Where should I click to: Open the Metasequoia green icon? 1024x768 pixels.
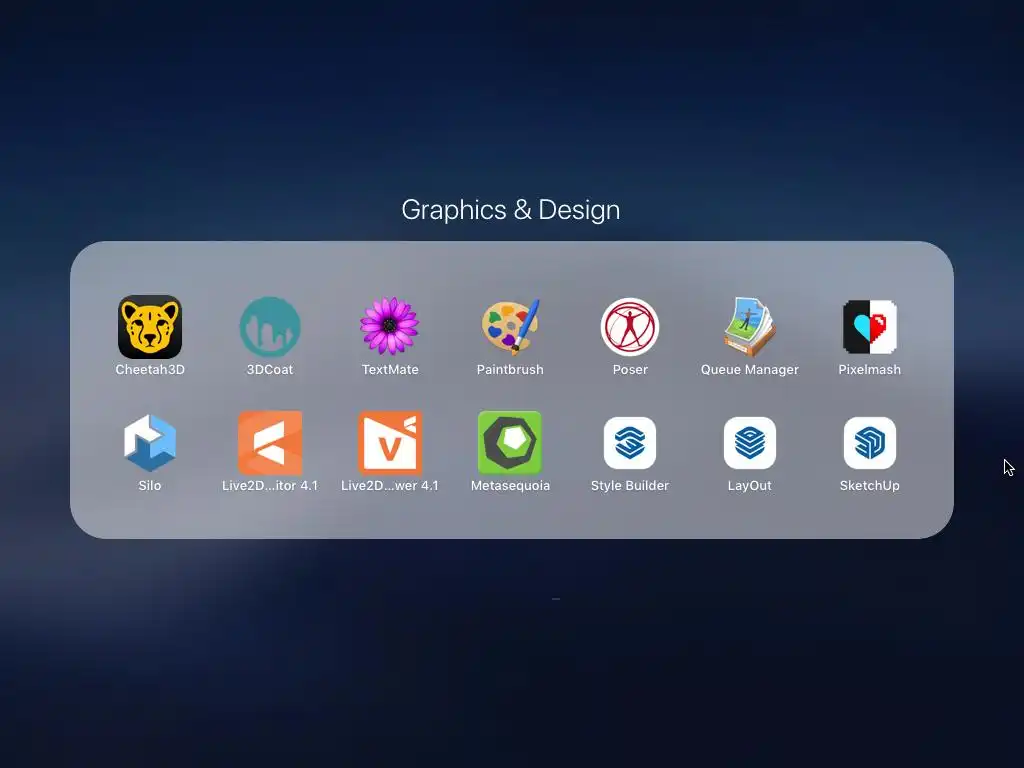pyautogui.click(x=510, y=443)
